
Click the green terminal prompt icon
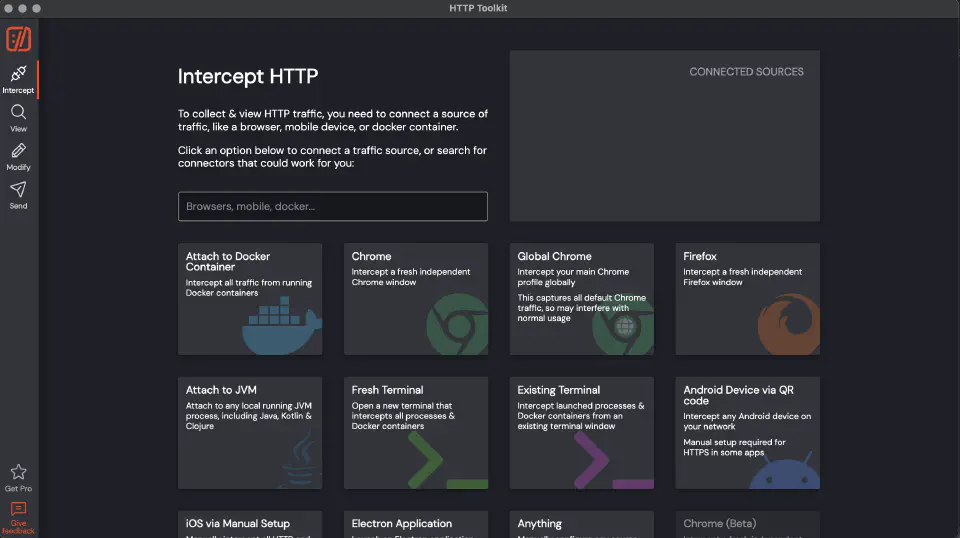pos(447,460)
